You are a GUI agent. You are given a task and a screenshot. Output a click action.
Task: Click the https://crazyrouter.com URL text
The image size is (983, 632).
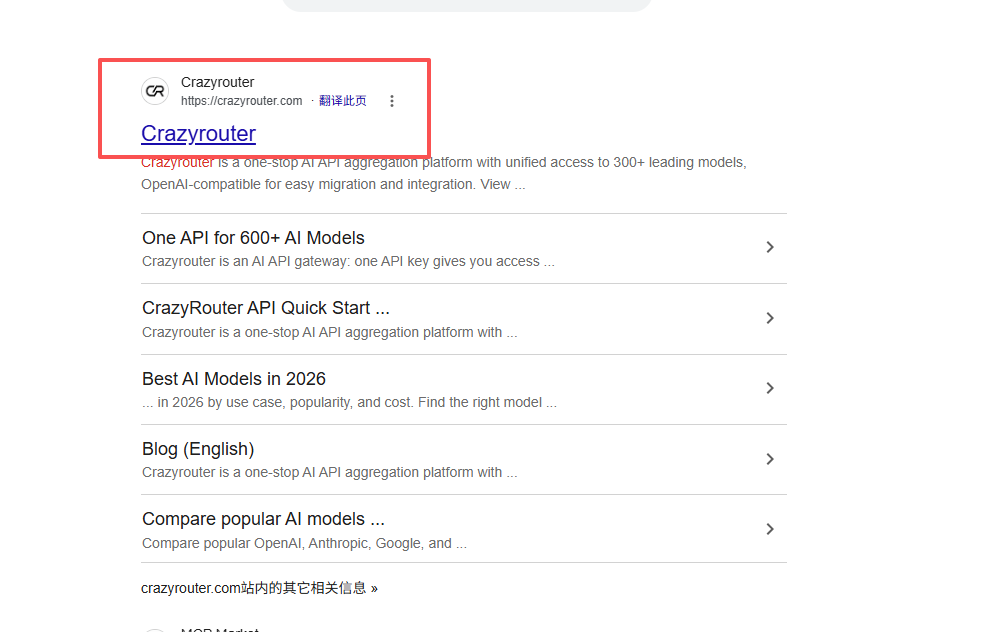241,101
